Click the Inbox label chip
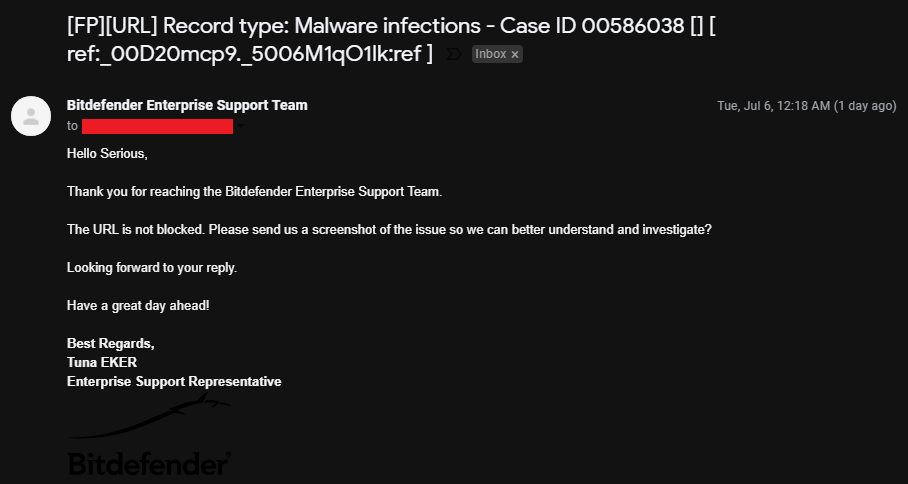 [491, 55]
